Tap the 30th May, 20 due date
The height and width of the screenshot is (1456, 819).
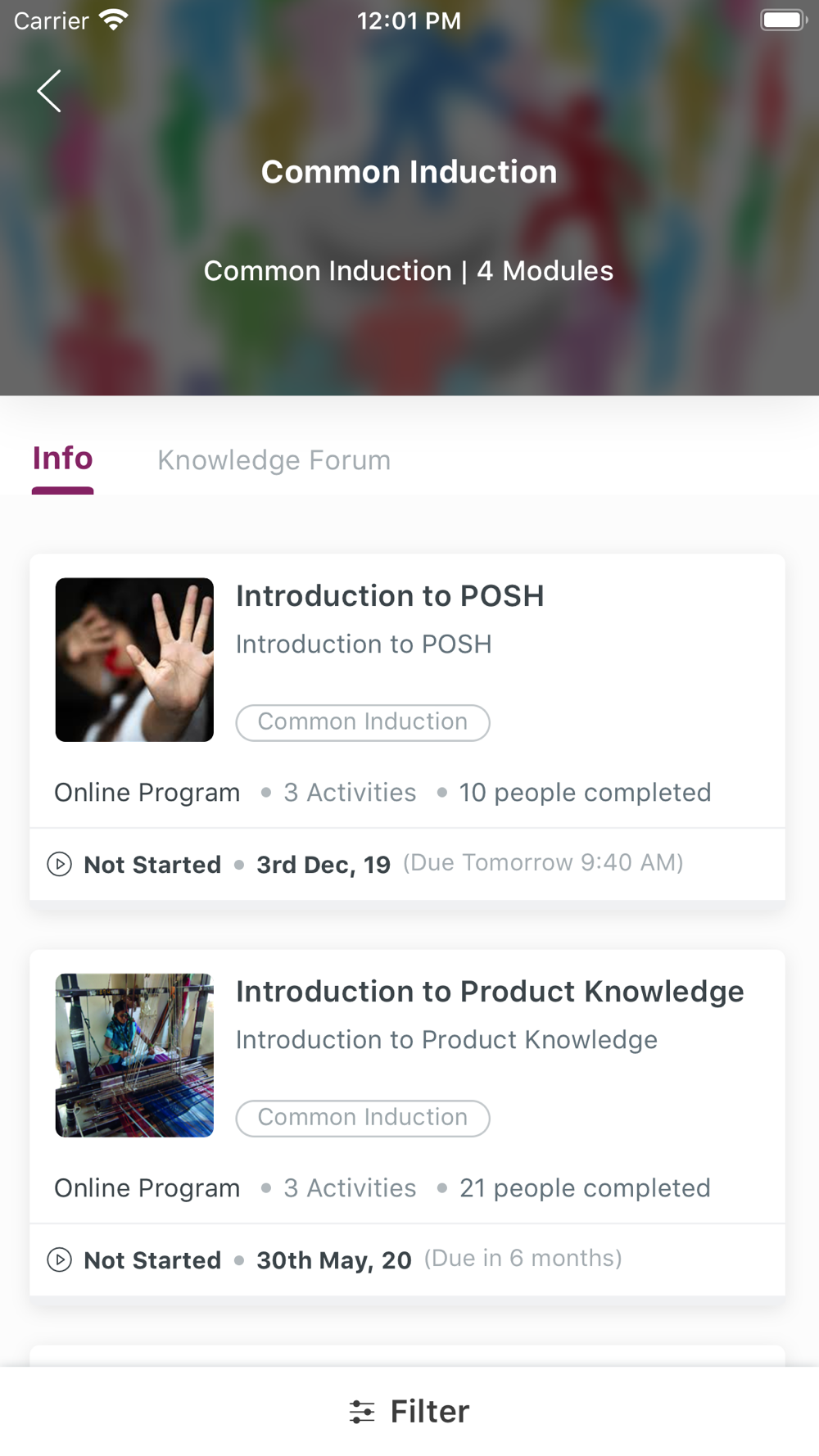(x=334, y=1260)
